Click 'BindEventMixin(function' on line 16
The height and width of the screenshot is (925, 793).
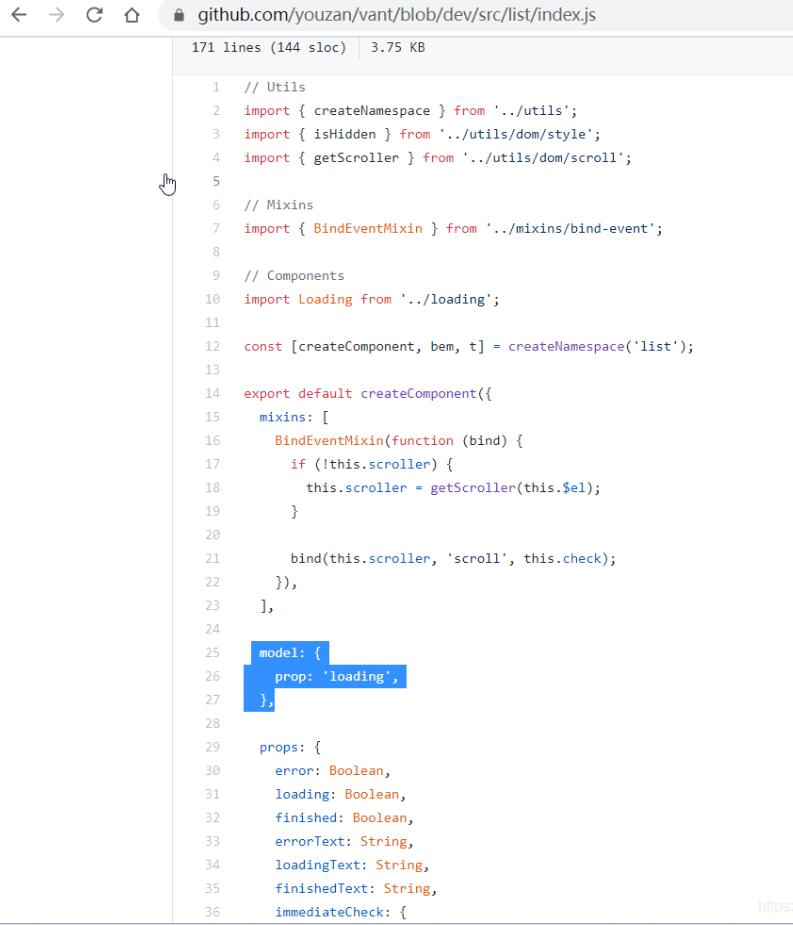[364, 441]
